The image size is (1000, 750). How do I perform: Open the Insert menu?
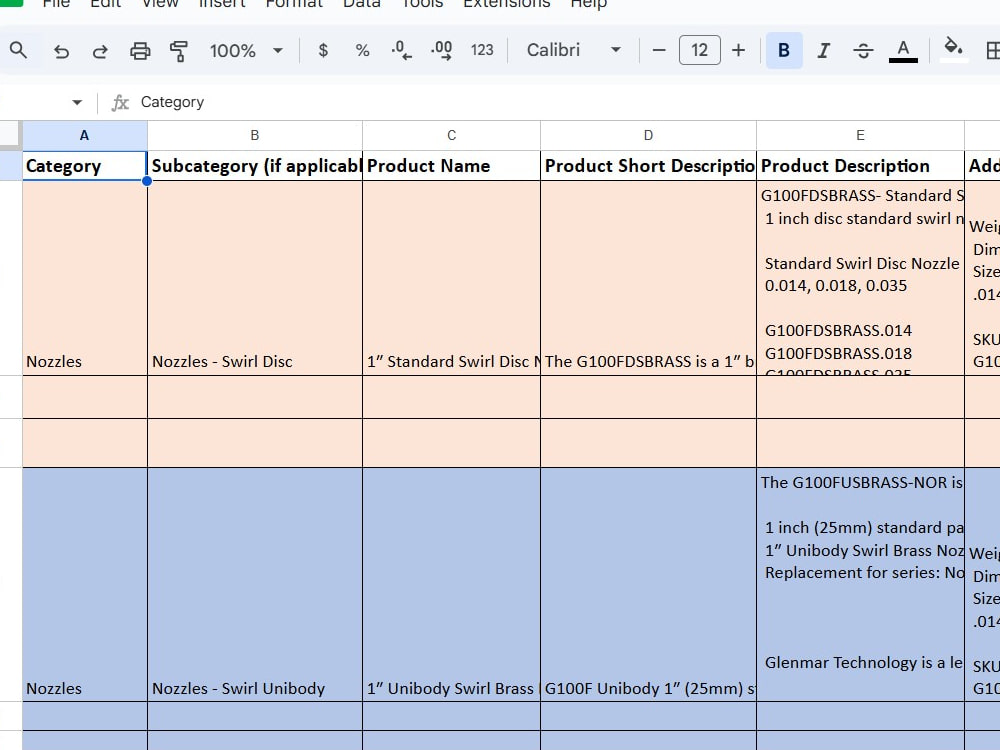pos(222,4)
